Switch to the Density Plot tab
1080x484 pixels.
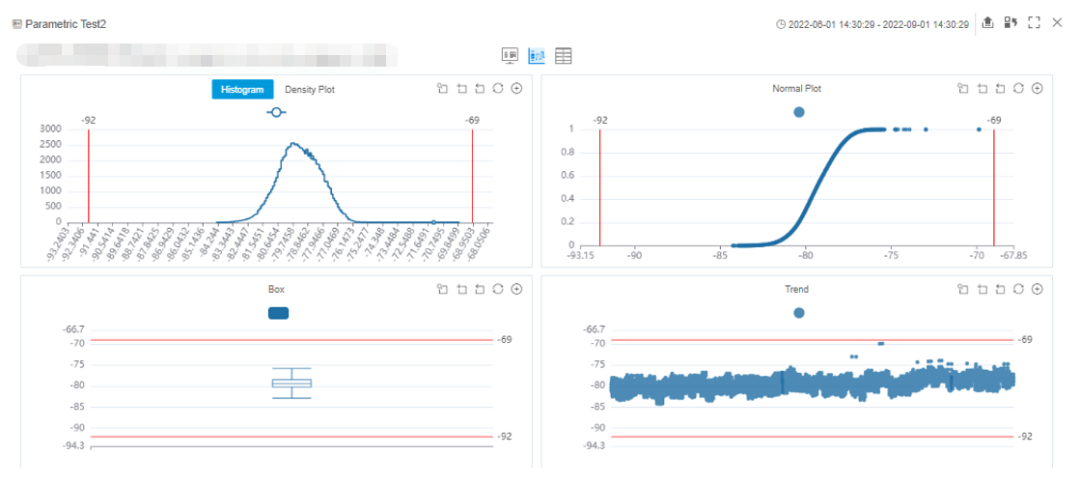tap(309, 90)
